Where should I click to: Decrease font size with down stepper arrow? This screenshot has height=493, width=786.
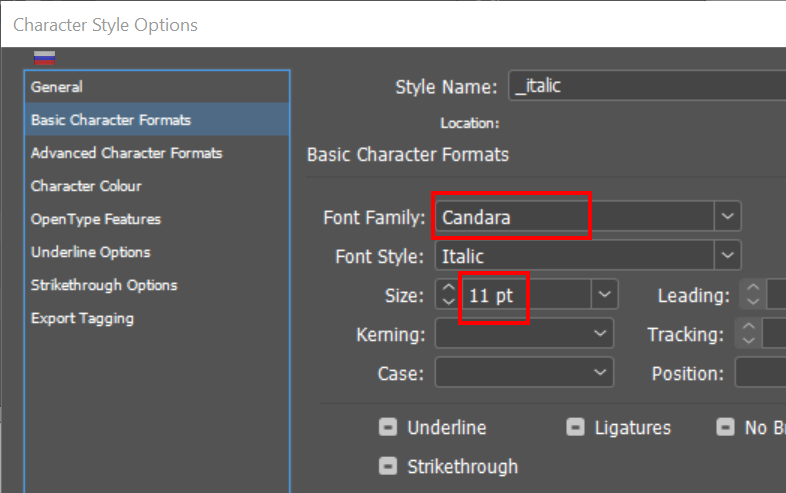pyautogui.click(x=448, y=300)
